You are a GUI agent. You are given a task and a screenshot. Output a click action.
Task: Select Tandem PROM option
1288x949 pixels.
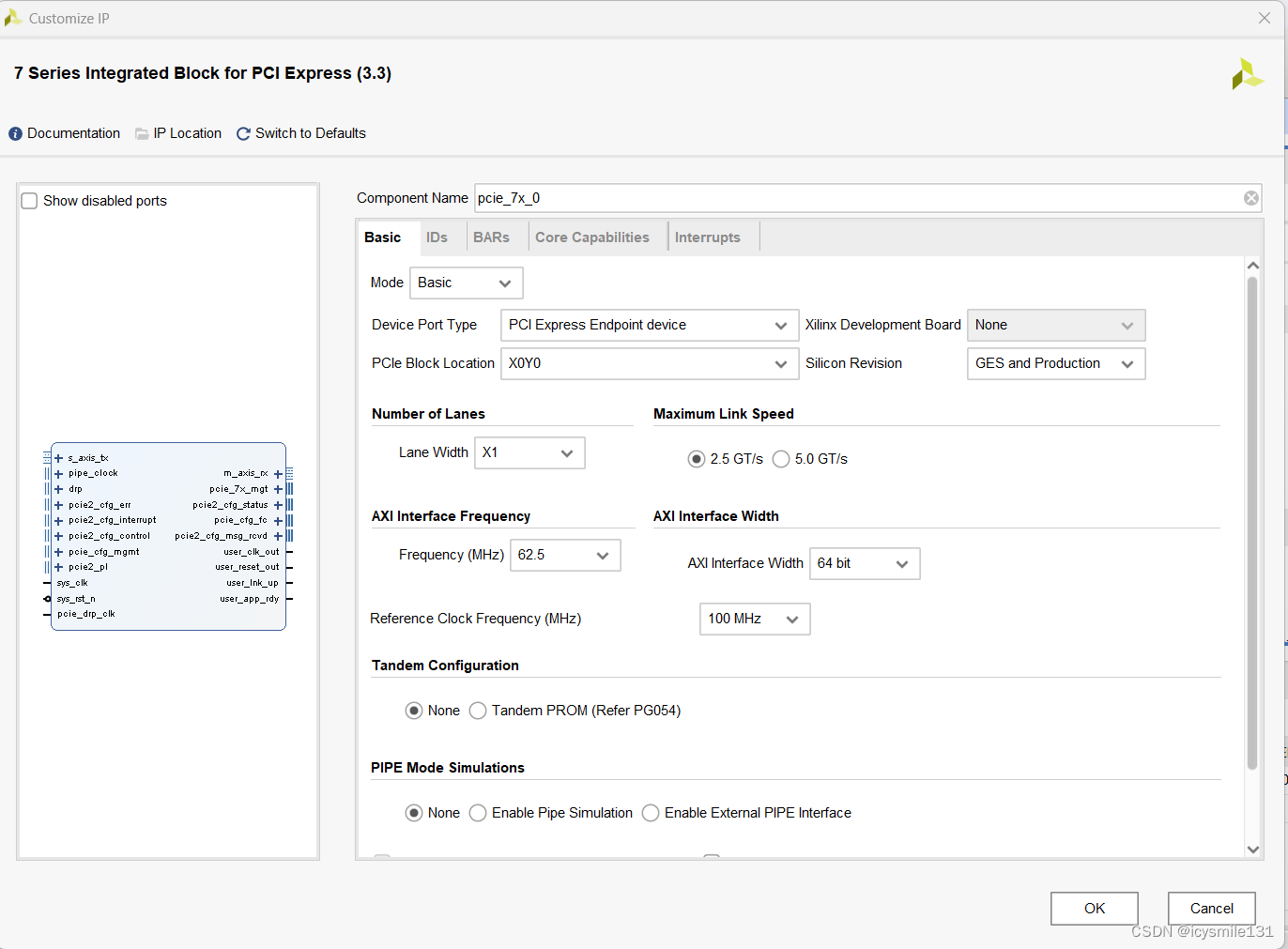(478, 711)
